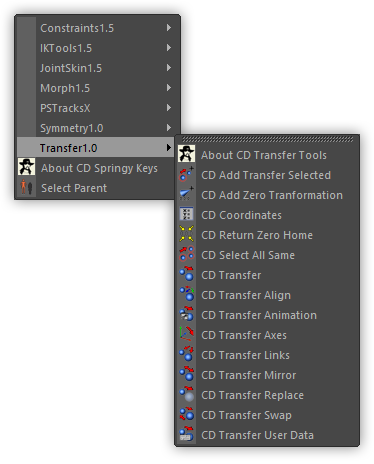
Task: Click the yellow CD Return Zero Home icon
Action: tap(186, 235)
